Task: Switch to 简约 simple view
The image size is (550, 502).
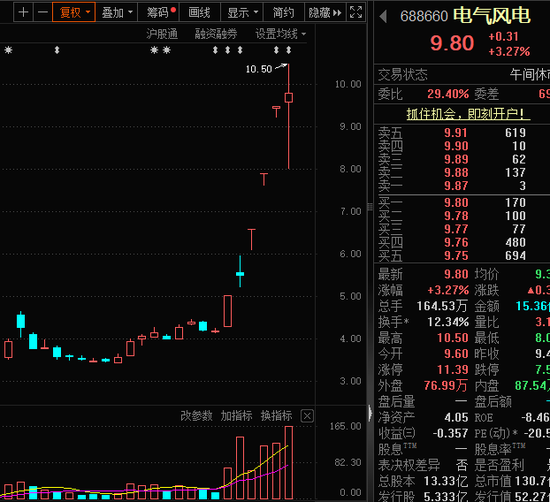Action: click(x=283, y=13)
